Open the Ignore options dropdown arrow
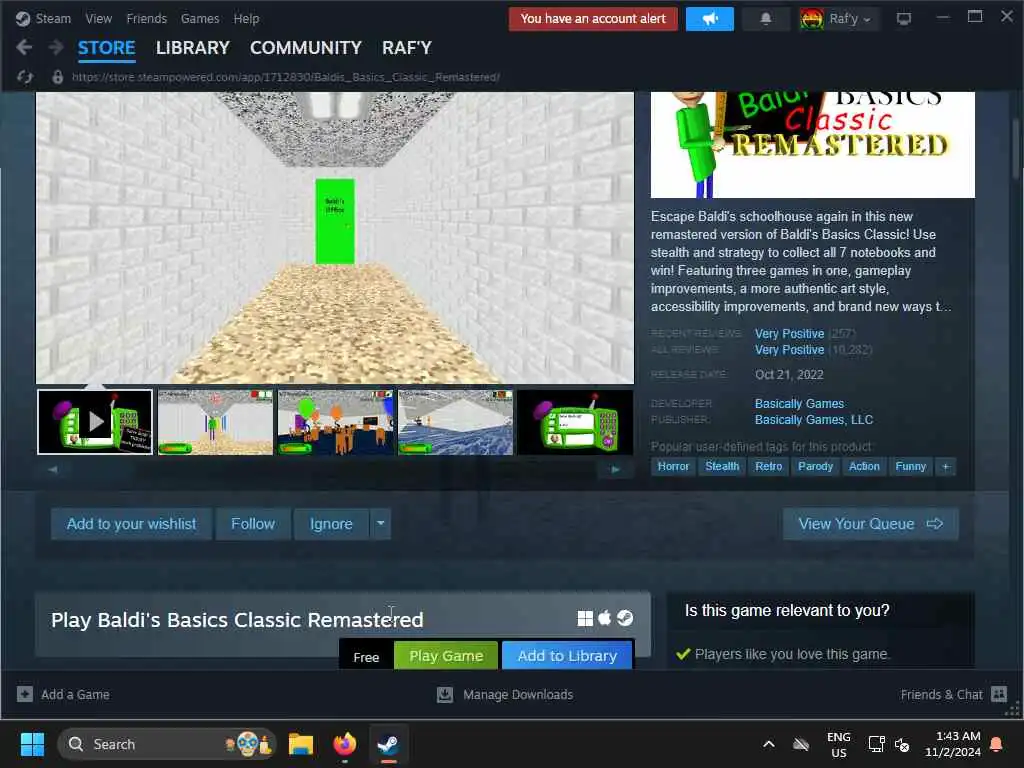 pyautogui.click(x=380, y=524)
